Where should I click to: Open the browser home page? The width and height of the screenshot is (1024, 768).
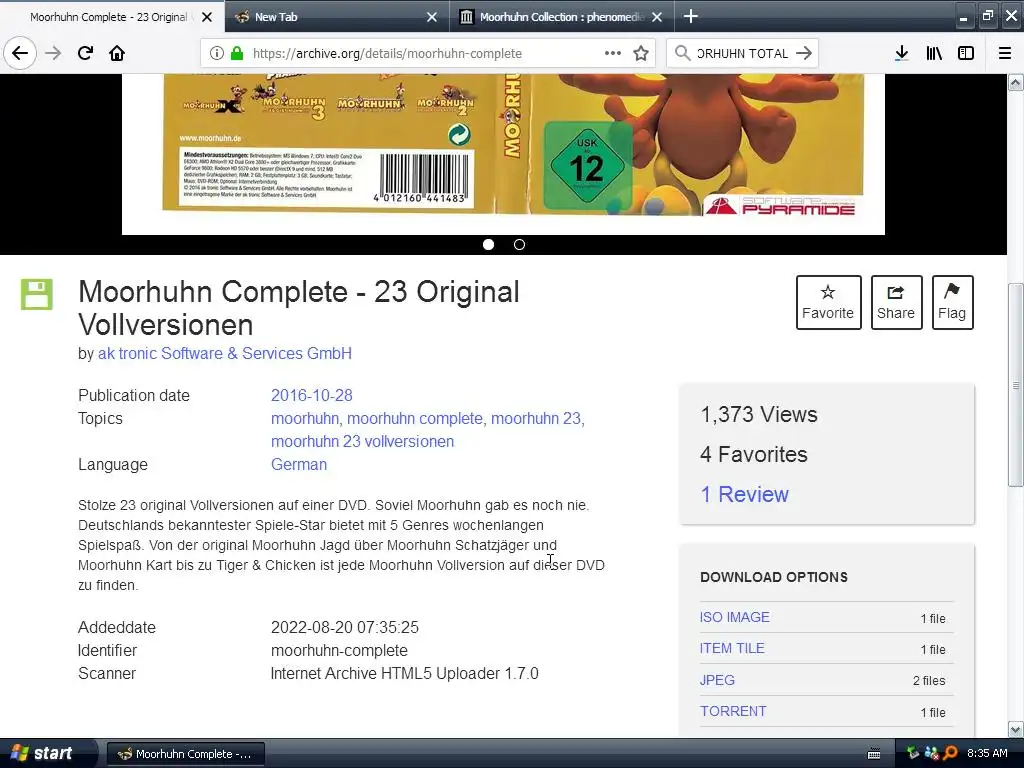[117, 53]
